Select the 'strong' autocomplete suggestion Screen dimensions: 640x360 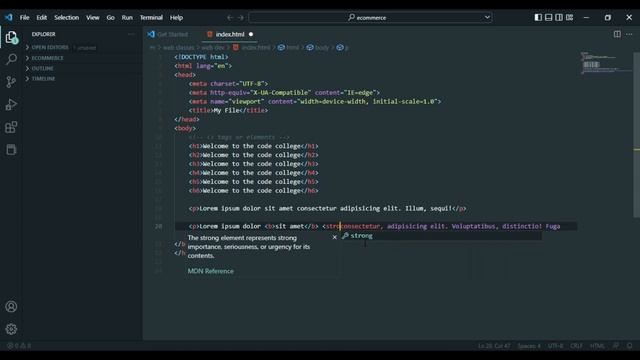(x=441, y=236)
